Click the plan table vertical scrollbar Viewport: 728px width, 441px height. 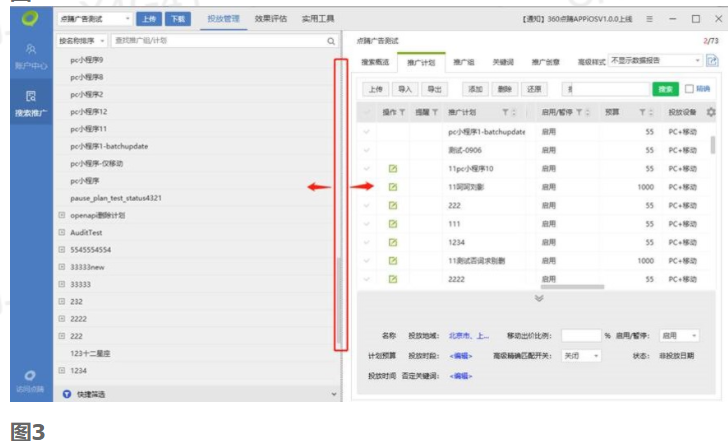(x=713, y=145)
